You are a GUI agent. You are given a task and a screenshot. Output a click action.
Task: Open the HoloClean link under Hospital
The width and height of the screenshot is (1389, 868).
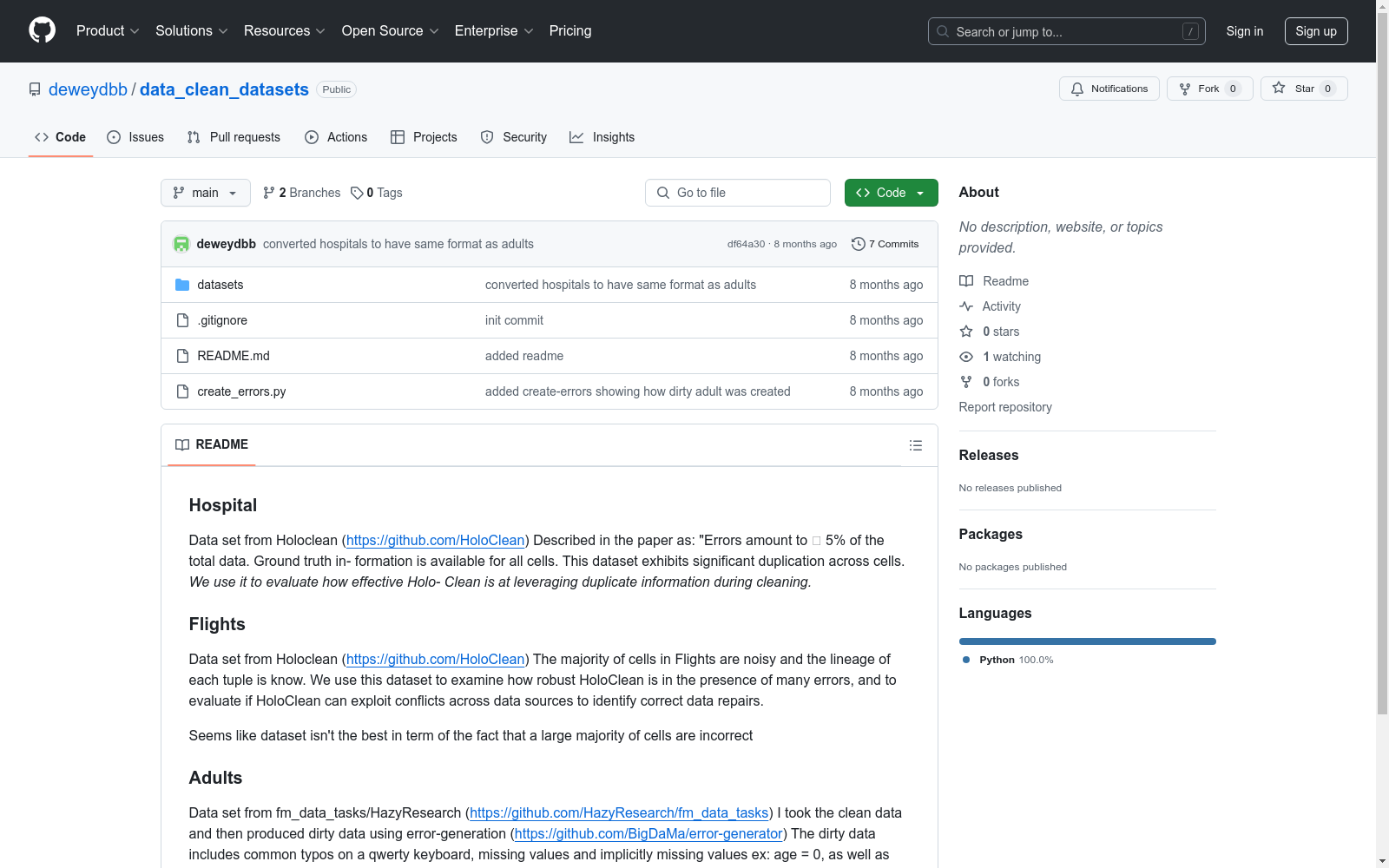(x=436, y=540)
